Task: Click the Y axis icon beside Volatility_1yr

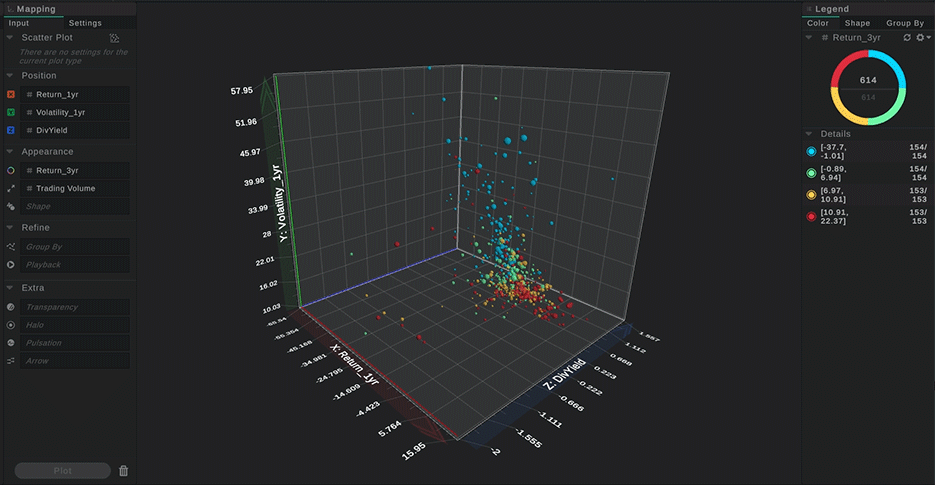Action: 11,112
